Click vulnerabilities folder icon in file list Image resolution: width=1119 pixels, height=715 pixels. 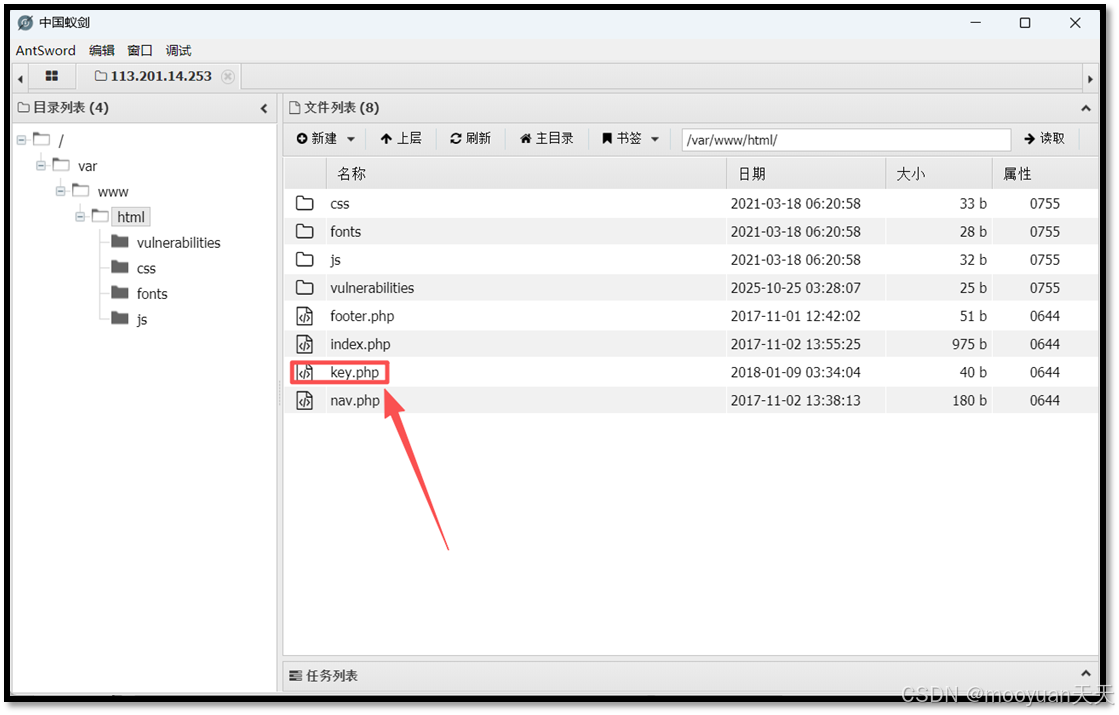pos(305,288)
